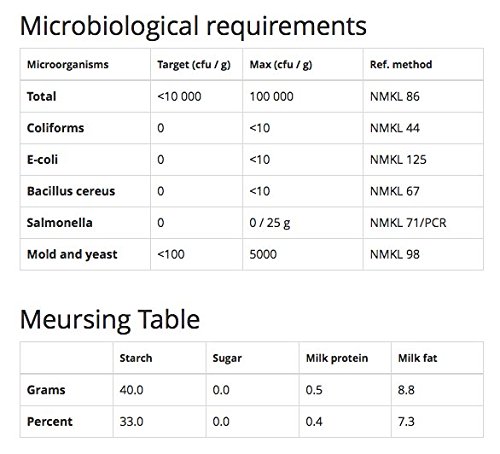Select the Coliforms row label

point(55,128)
